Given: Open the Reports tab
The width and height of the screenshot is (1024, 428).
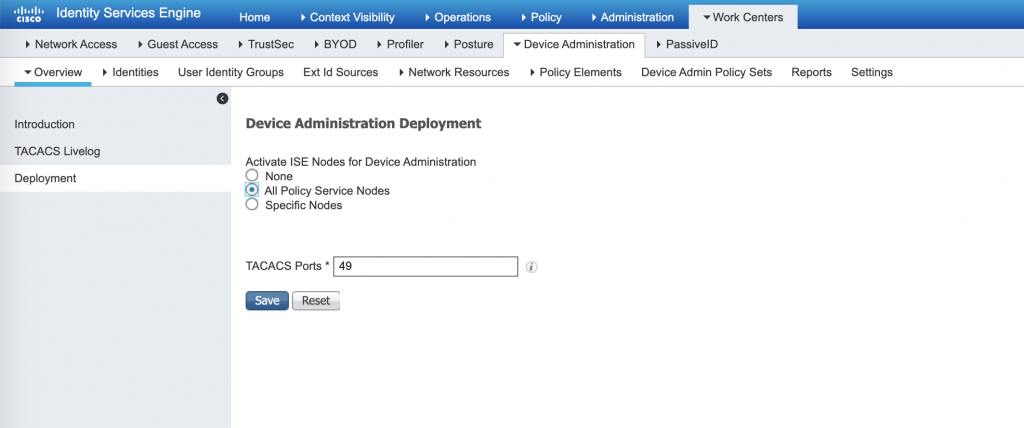Looking at the screenshot, I should (812, 73).
